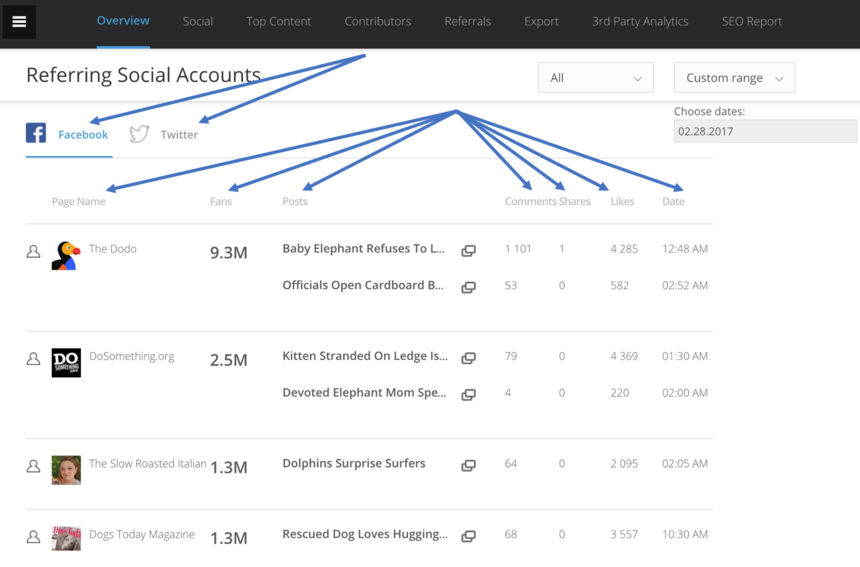
Task: Switch to the Top Content tab
Action: coord(278,21)
